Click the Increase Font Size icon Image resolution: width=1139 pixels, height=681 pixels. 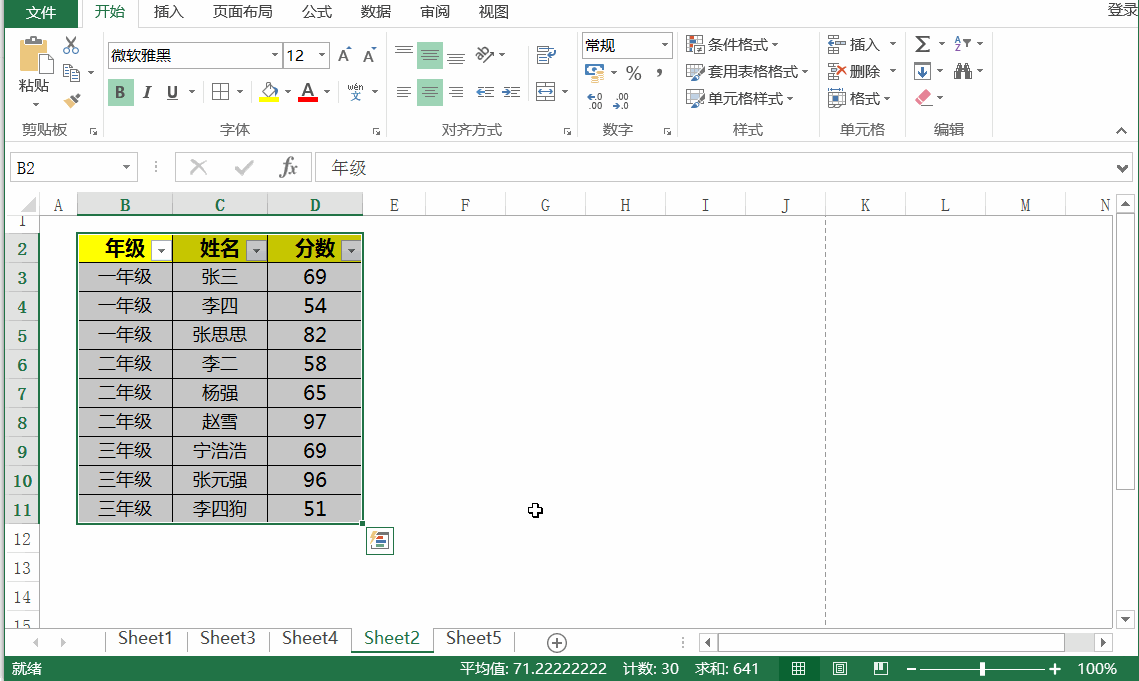point(345,55)
